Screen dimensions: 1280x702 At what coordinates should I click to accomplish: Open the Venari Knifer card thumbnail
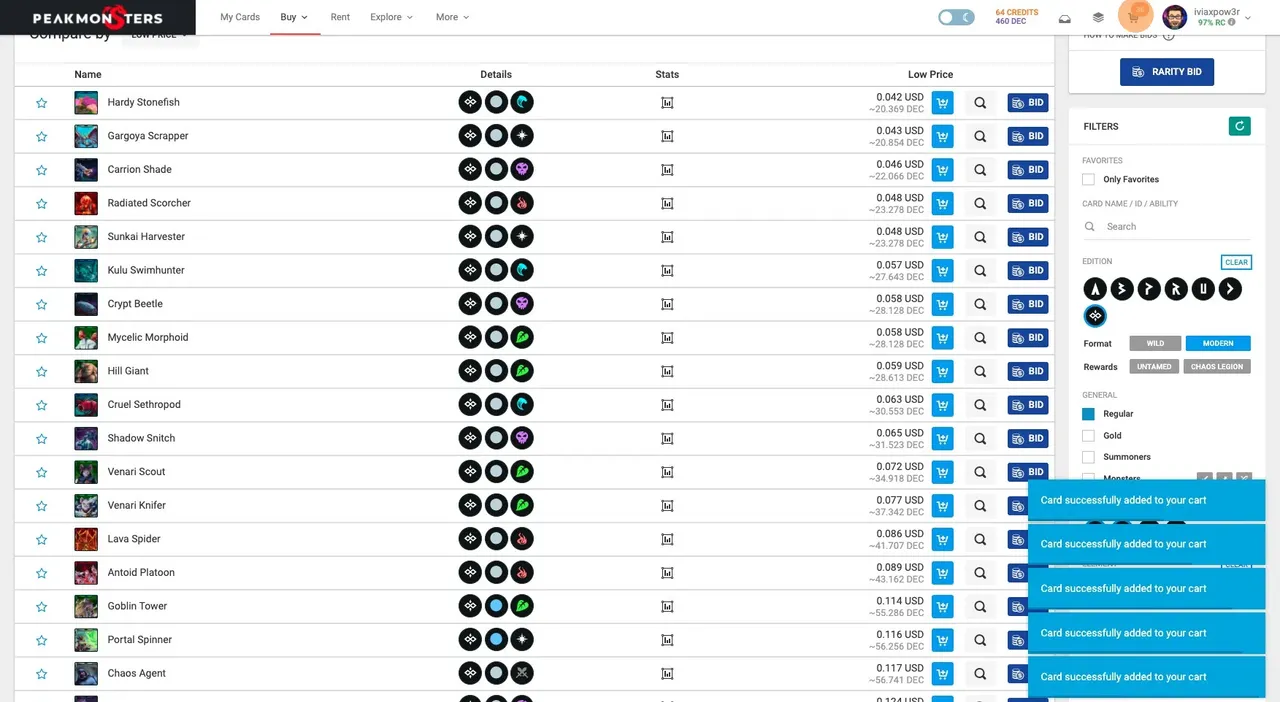[x=86, y=505]
